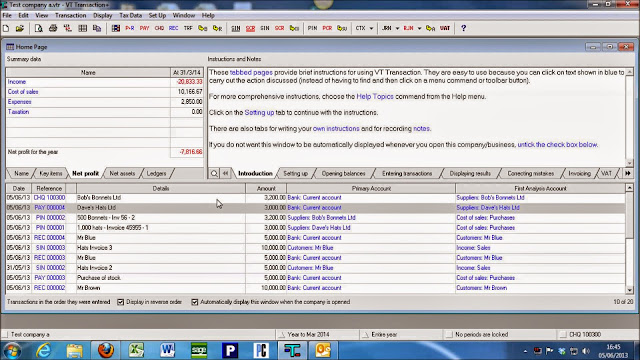This screenshot has height=360, width=640.
Task: Click the tabbed pages link
Action: click(x=251, y=73)
